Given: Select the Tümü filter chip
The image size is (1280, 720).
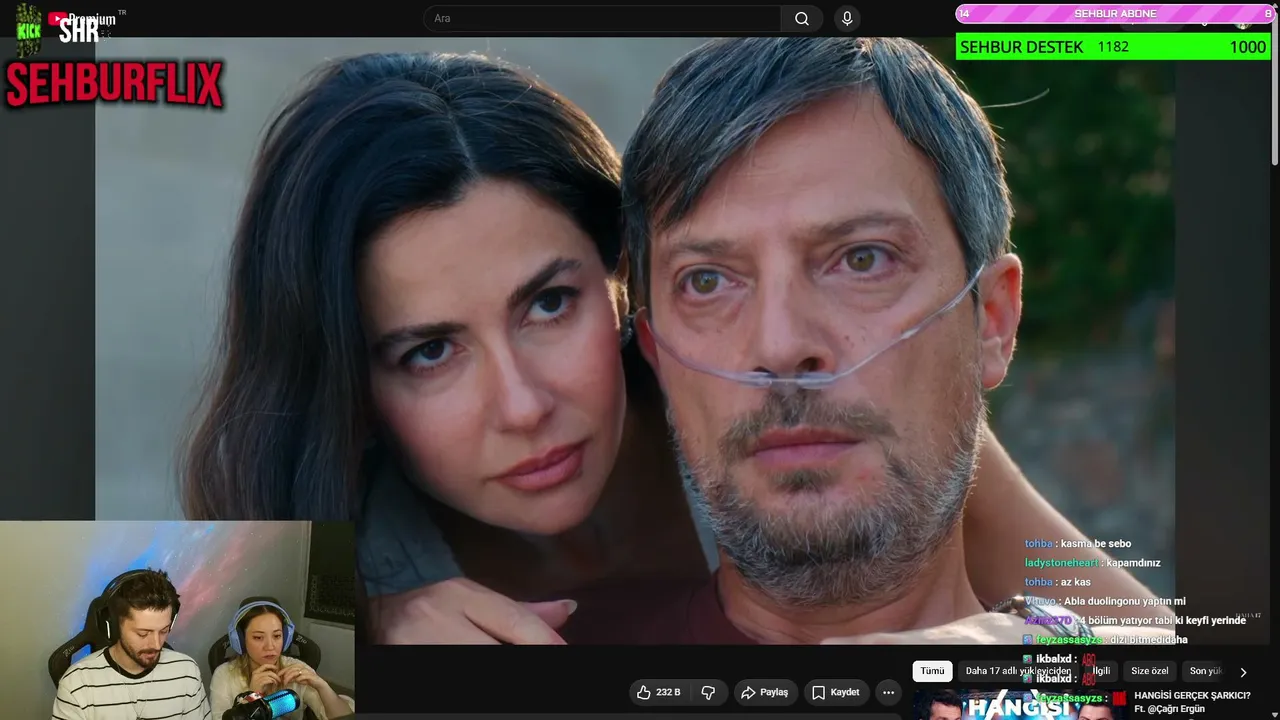Looking at the screenshot, I should (x=932, y=671).
